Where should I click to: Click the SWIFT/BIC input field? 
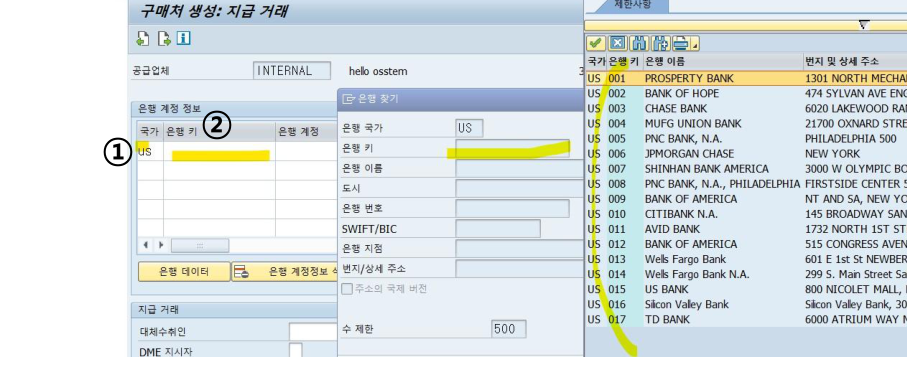(497, 229)
